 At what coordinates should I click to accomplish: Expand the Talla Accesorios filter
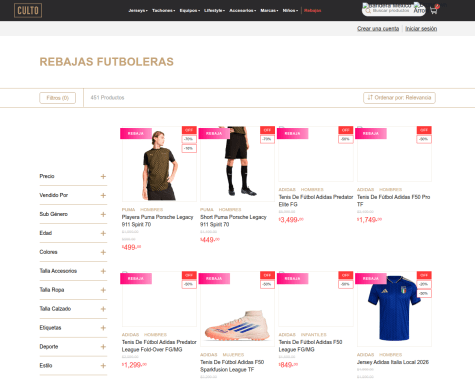[73, 271]
